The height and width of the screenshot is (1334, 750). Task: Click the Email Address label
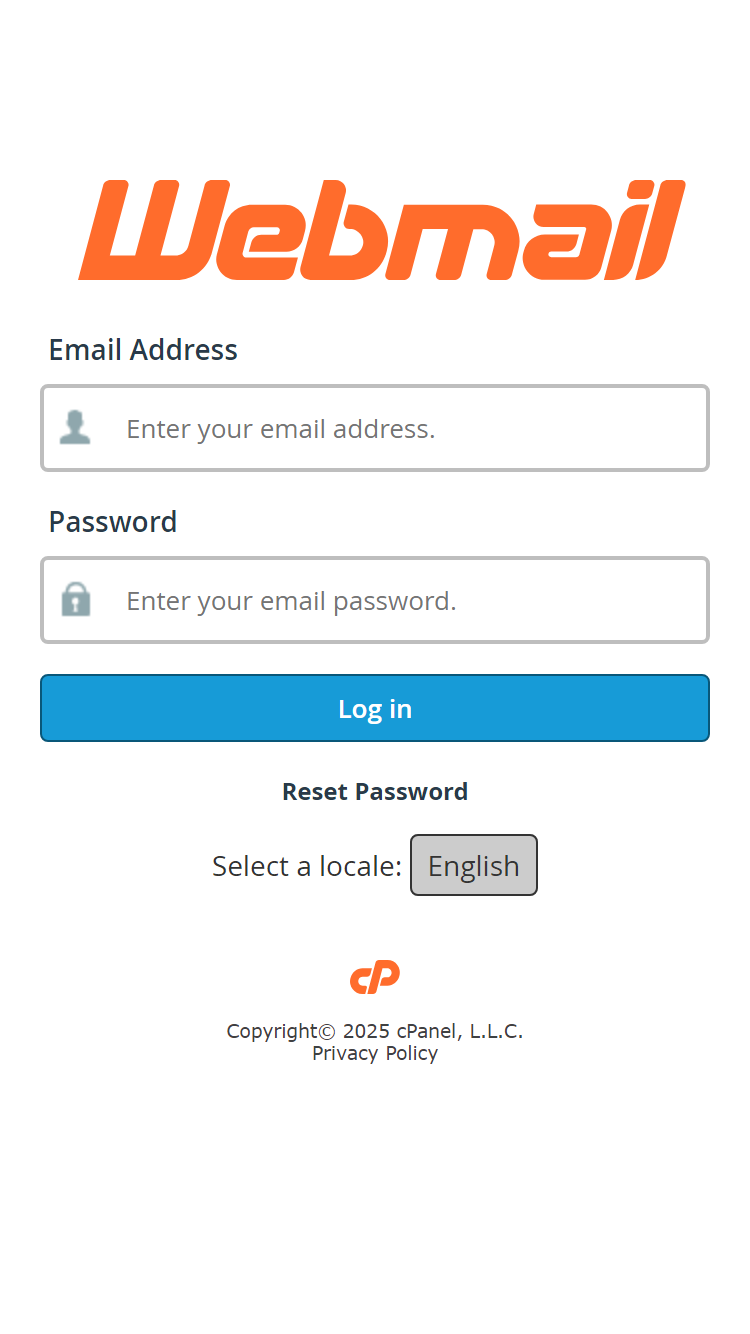coord(143,350)
